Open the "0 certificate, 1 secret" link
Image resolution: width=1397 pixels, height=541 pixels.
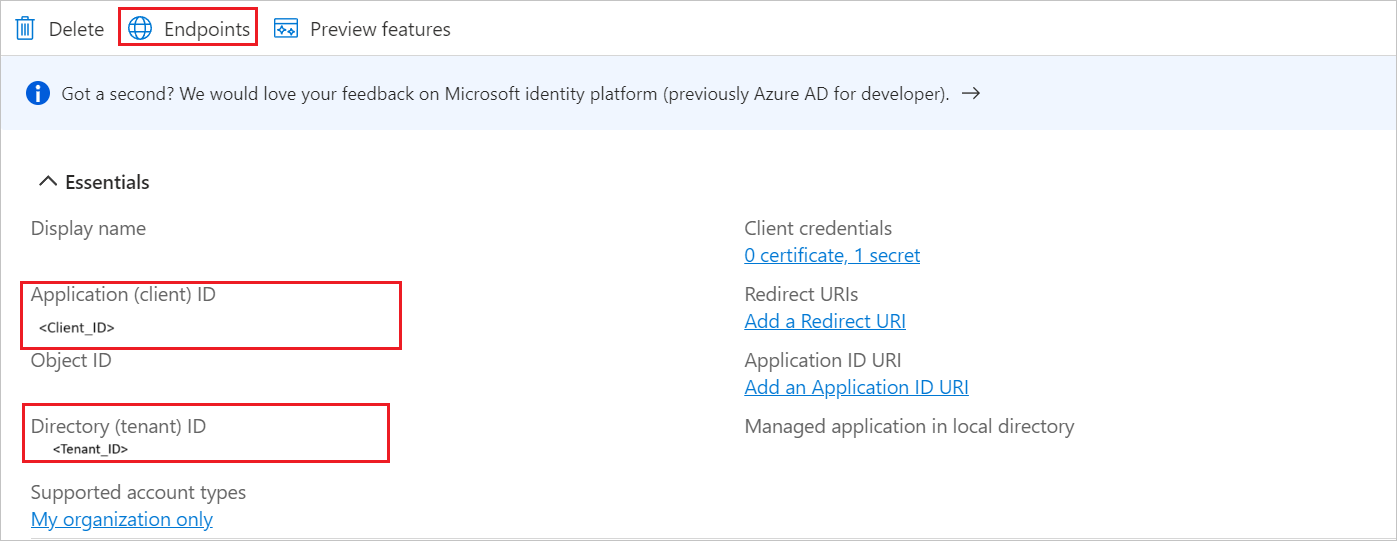[832, 255]
